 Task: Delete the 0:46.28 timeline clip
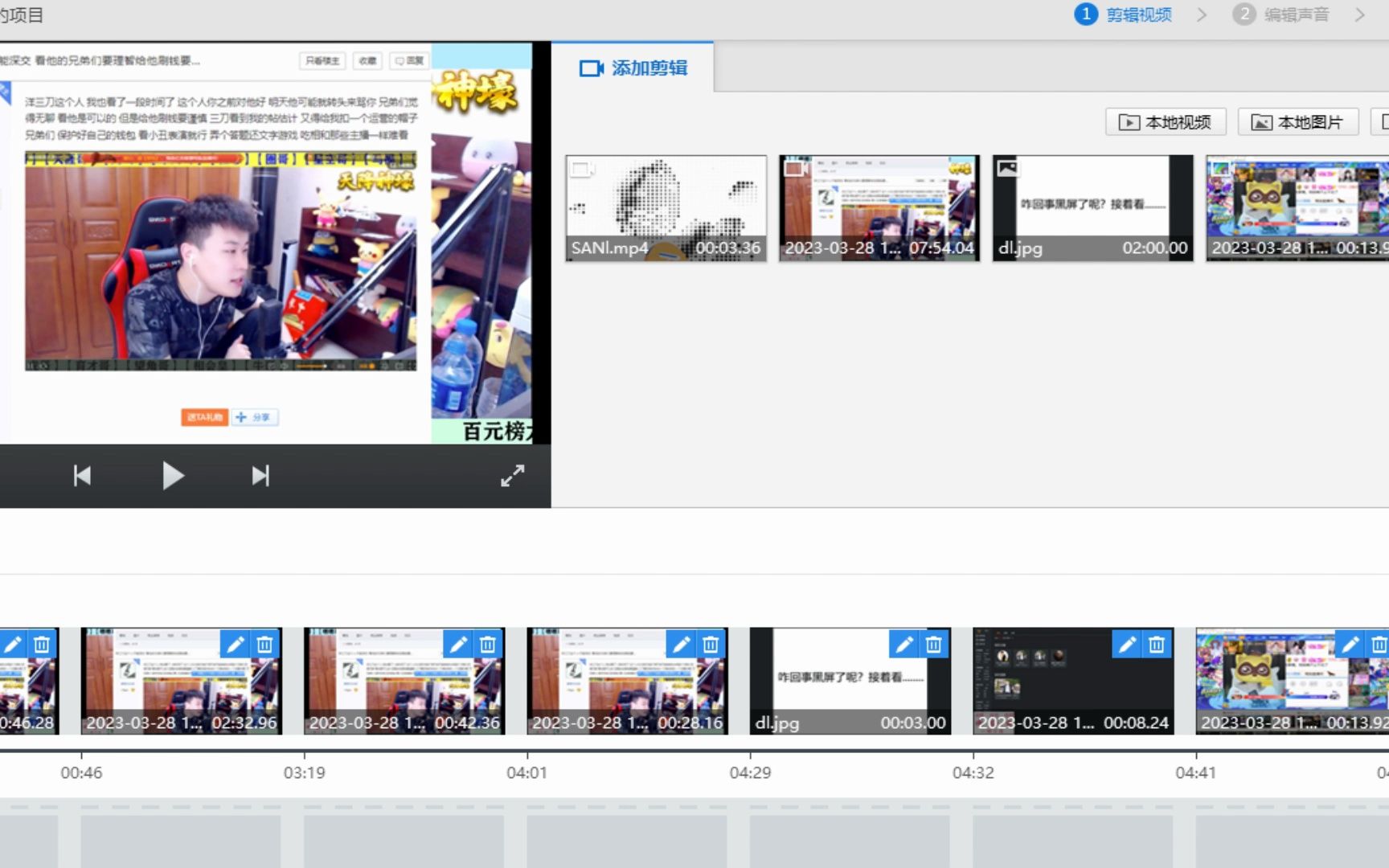[x=43, y=645]
